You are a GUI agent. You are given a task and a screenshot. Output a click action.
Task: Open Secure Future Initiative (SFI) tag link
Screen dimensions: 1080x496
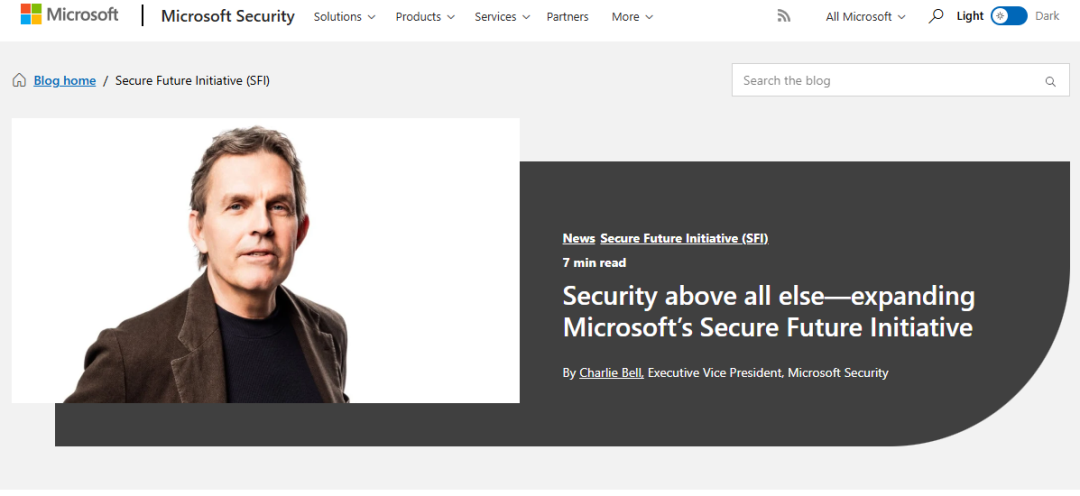pyautogui.click(x=684, y=238)
